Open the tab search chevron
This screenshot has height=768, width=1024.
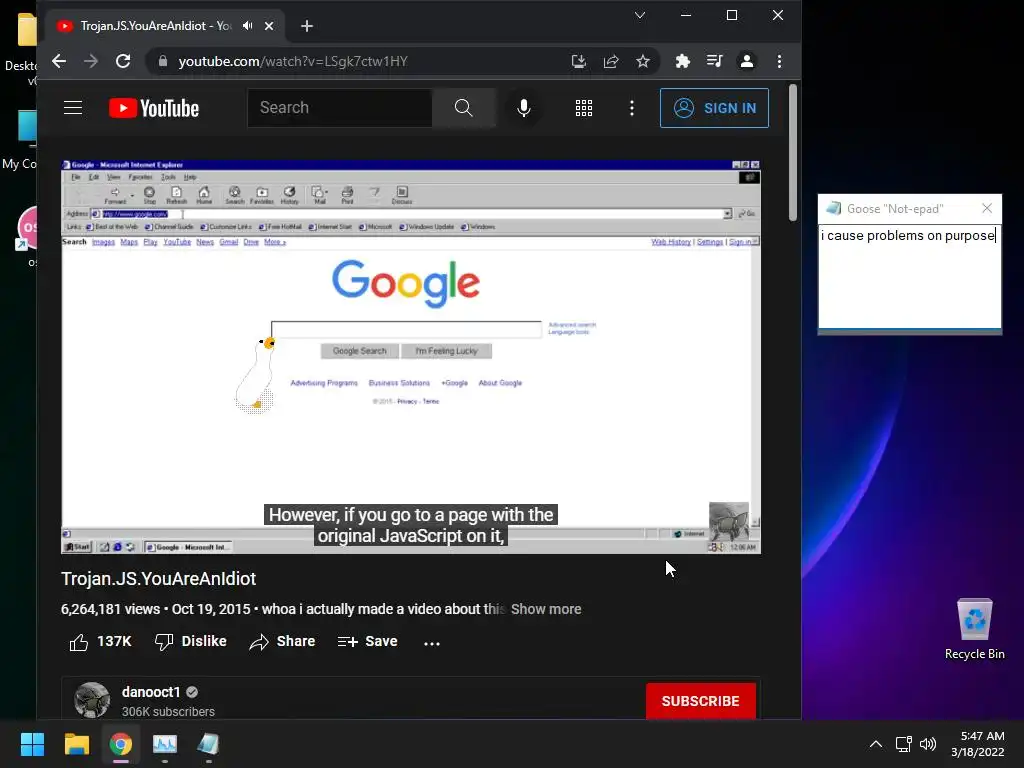point(640,15)
